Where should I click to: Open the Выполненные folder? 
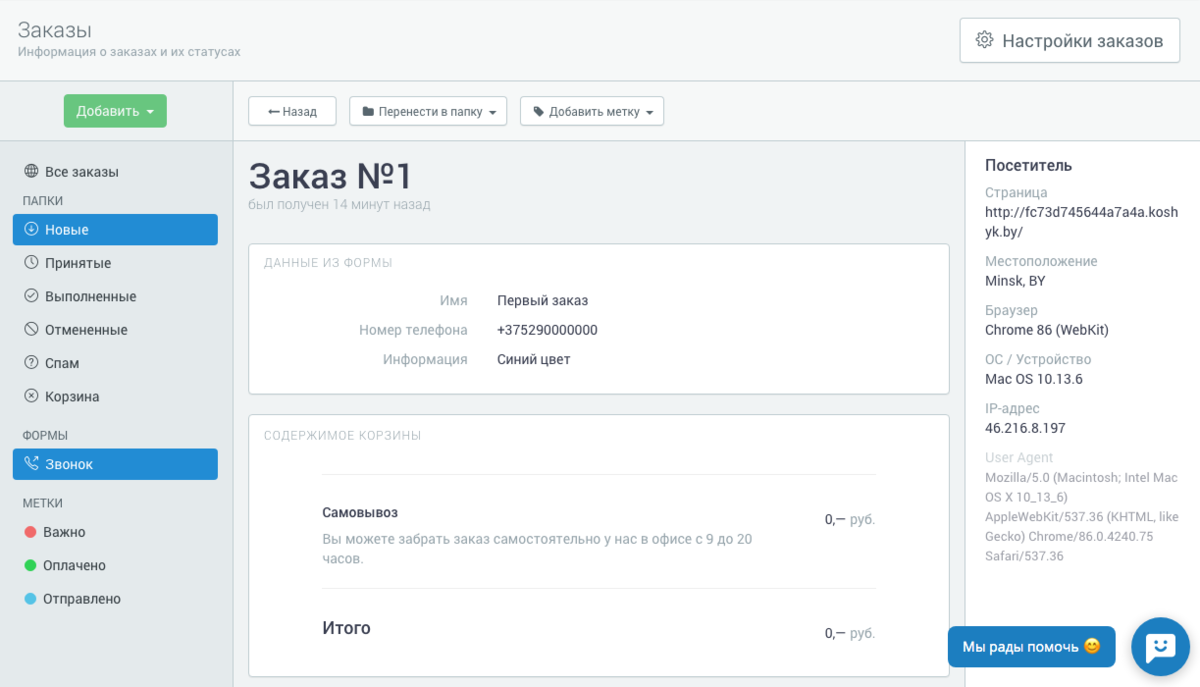(90, 296)
